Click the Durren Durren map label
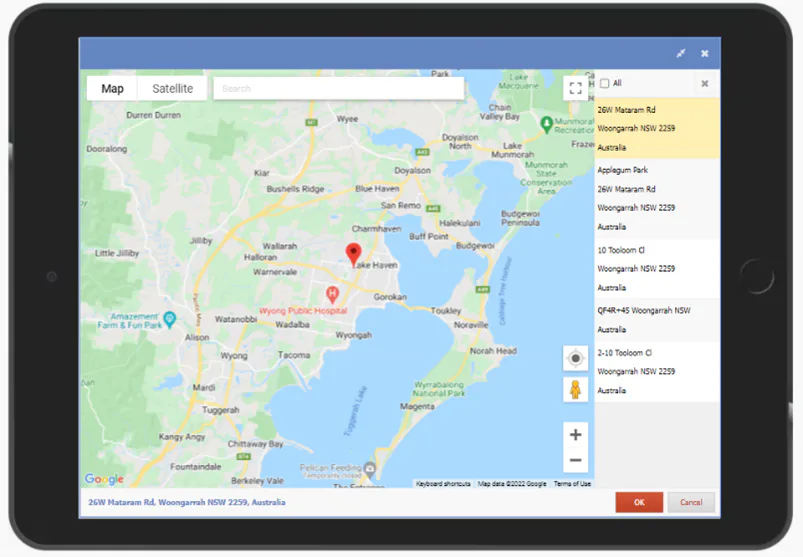 (x=154, y=115)
